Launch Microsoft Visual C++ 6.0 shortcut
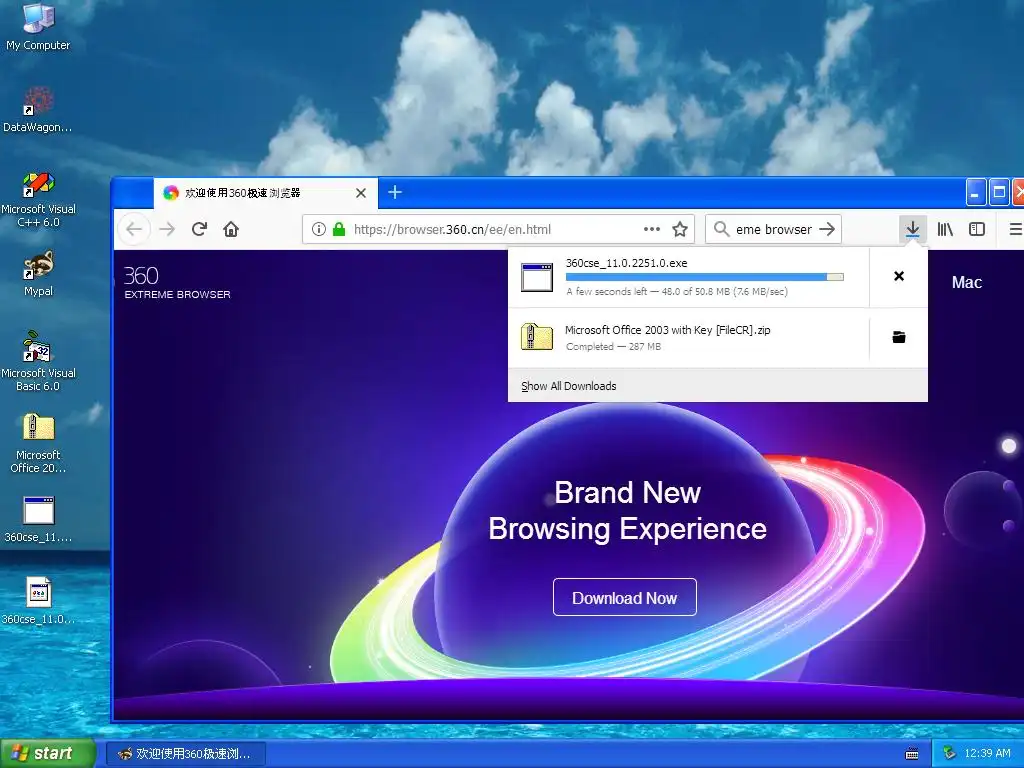This screenshot has height=768, width=1024. (38, 199)
